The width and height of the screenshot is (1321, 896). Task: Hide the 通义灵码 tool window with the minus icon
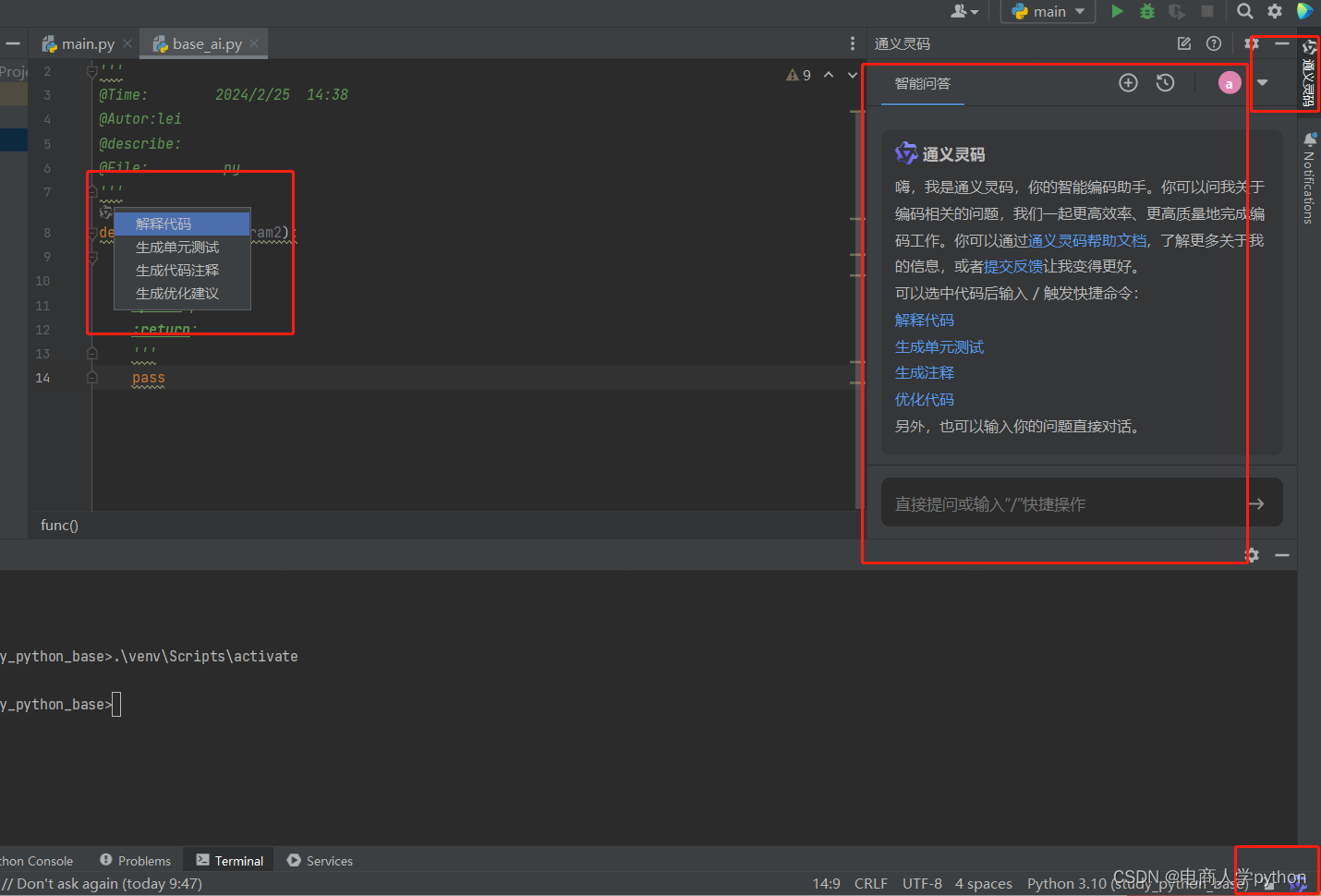1282,43
